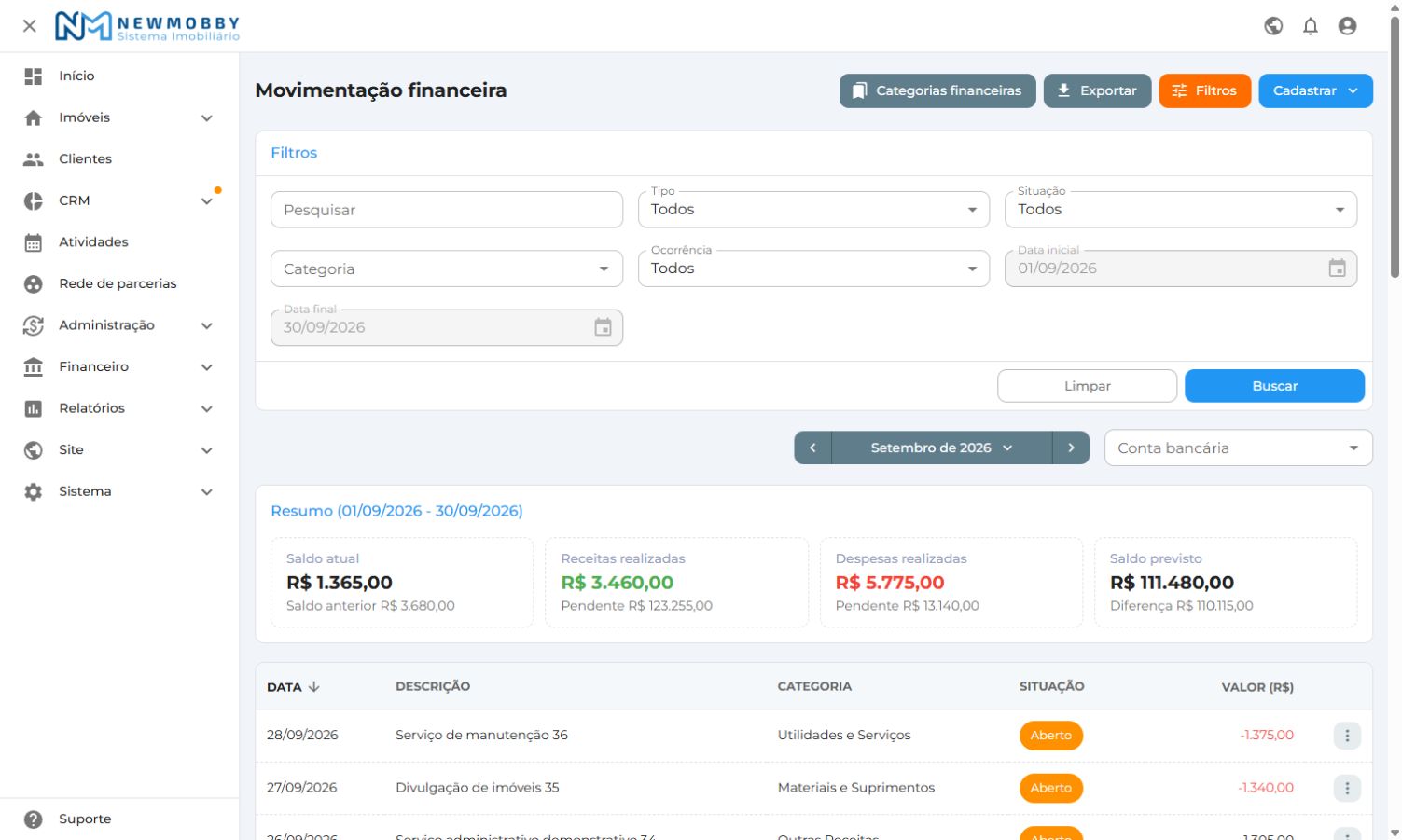This screenshot has height=840, width=1402.
Task: Open Clientes in the sidebar
Action: click(x=119, y=158)
